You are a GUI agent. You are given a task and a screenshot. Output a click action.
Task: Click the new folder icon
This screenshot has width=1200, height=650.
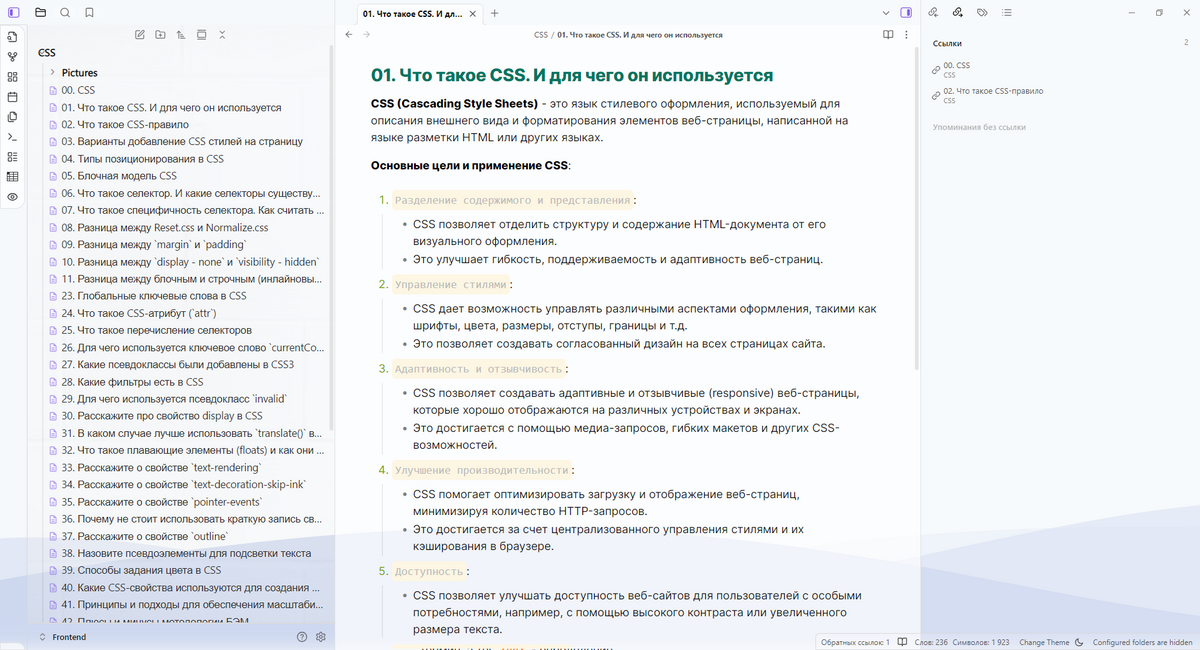tap(160, 35)
